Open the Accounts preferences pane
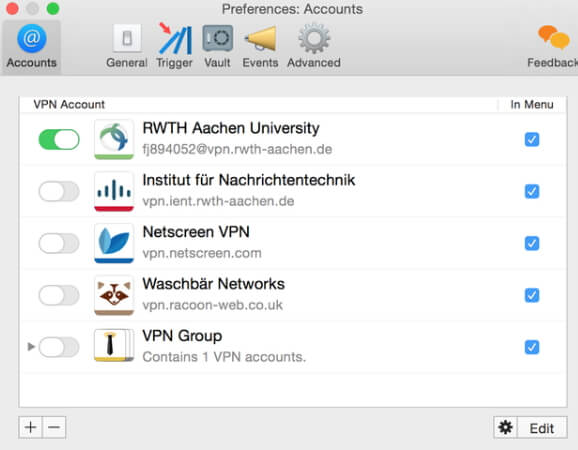The image size is (578, 450). [x=31, y=46]
